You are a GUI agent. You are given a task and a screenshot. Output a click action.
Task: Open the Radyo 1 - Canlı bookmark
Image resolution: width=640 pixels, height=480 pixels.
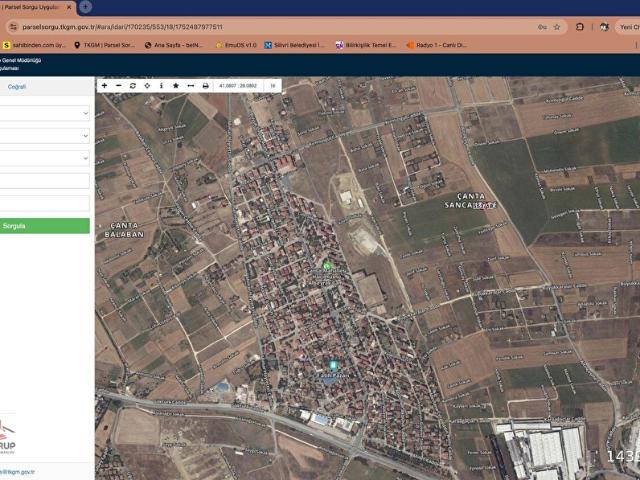coord(436,45)
